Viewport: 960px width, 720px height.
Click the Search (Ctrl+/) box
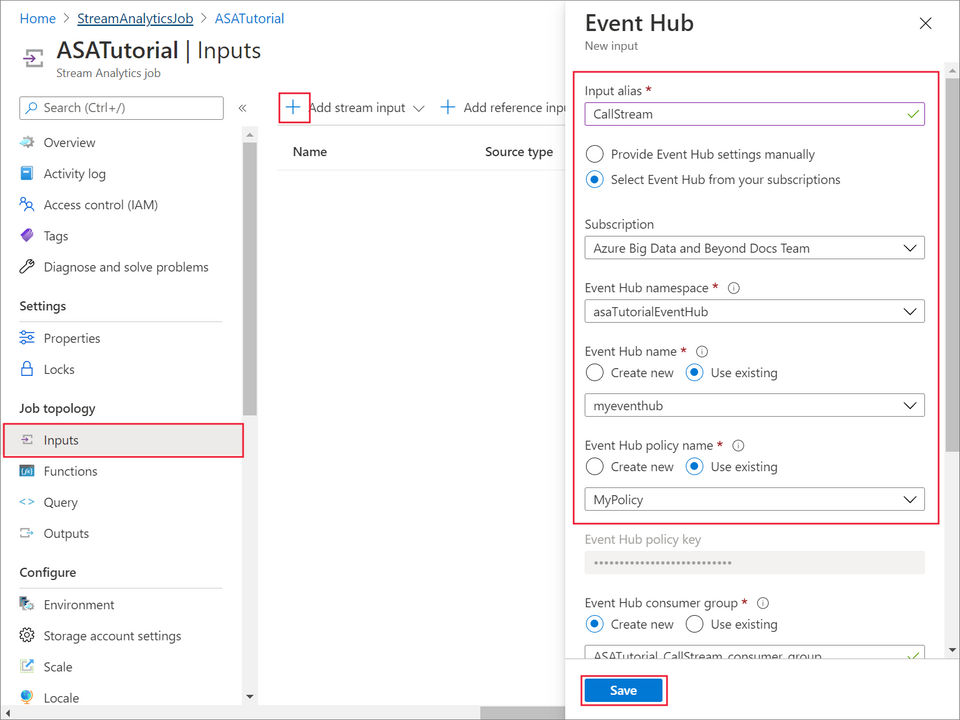point(121,108)
